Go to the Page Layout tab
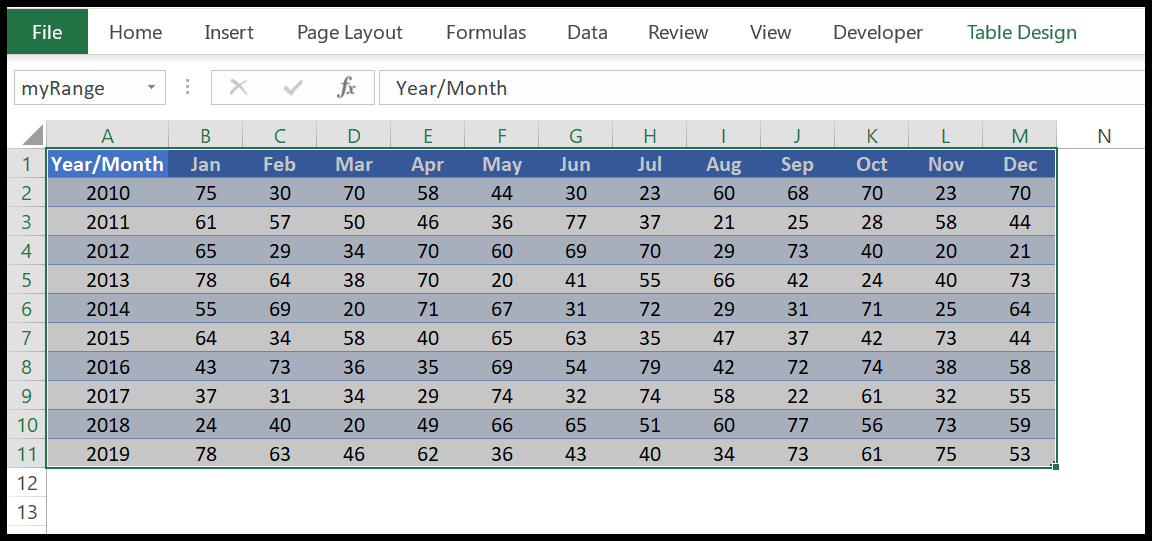Image resolution: width=1152 pixels, height=541 pixels. point(349,32)
